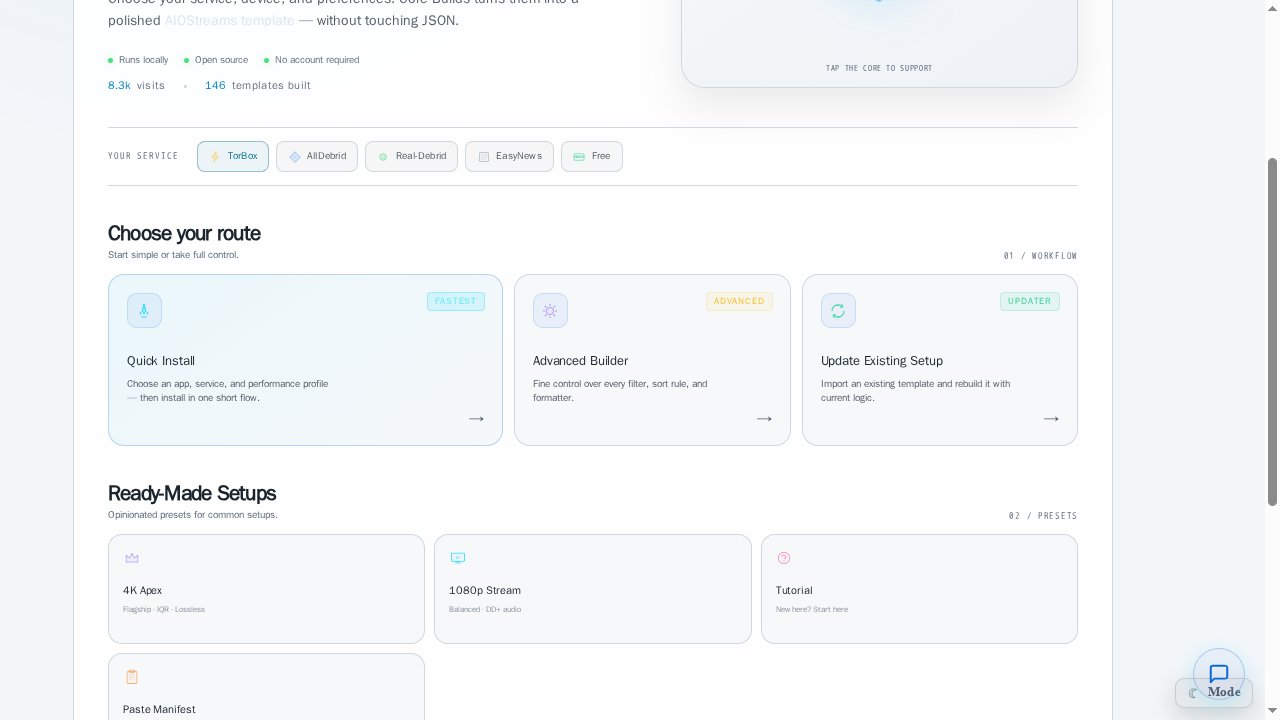1280x720 pixels.
Task: Open the 1080p Stream preset
Action: pyautogui.click(x=593, y=589)
